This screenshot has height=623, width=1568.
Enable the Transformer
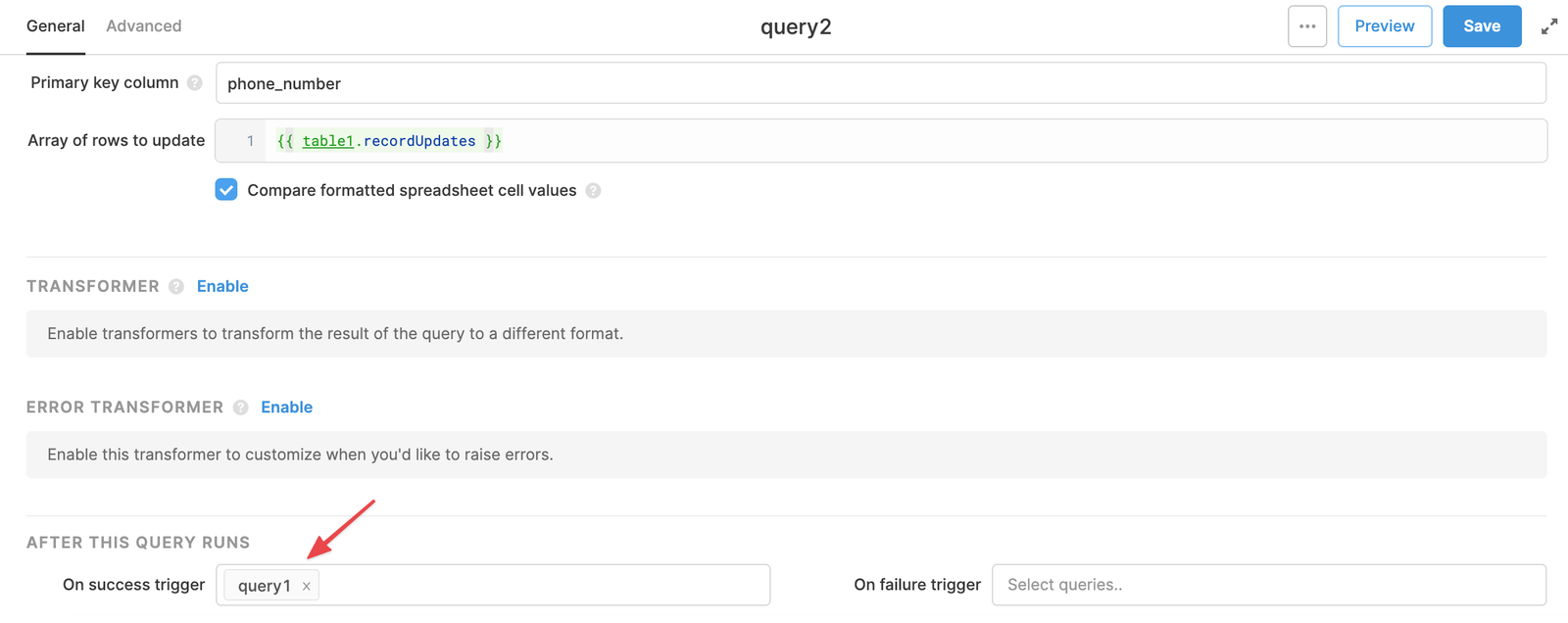point(222,286)
